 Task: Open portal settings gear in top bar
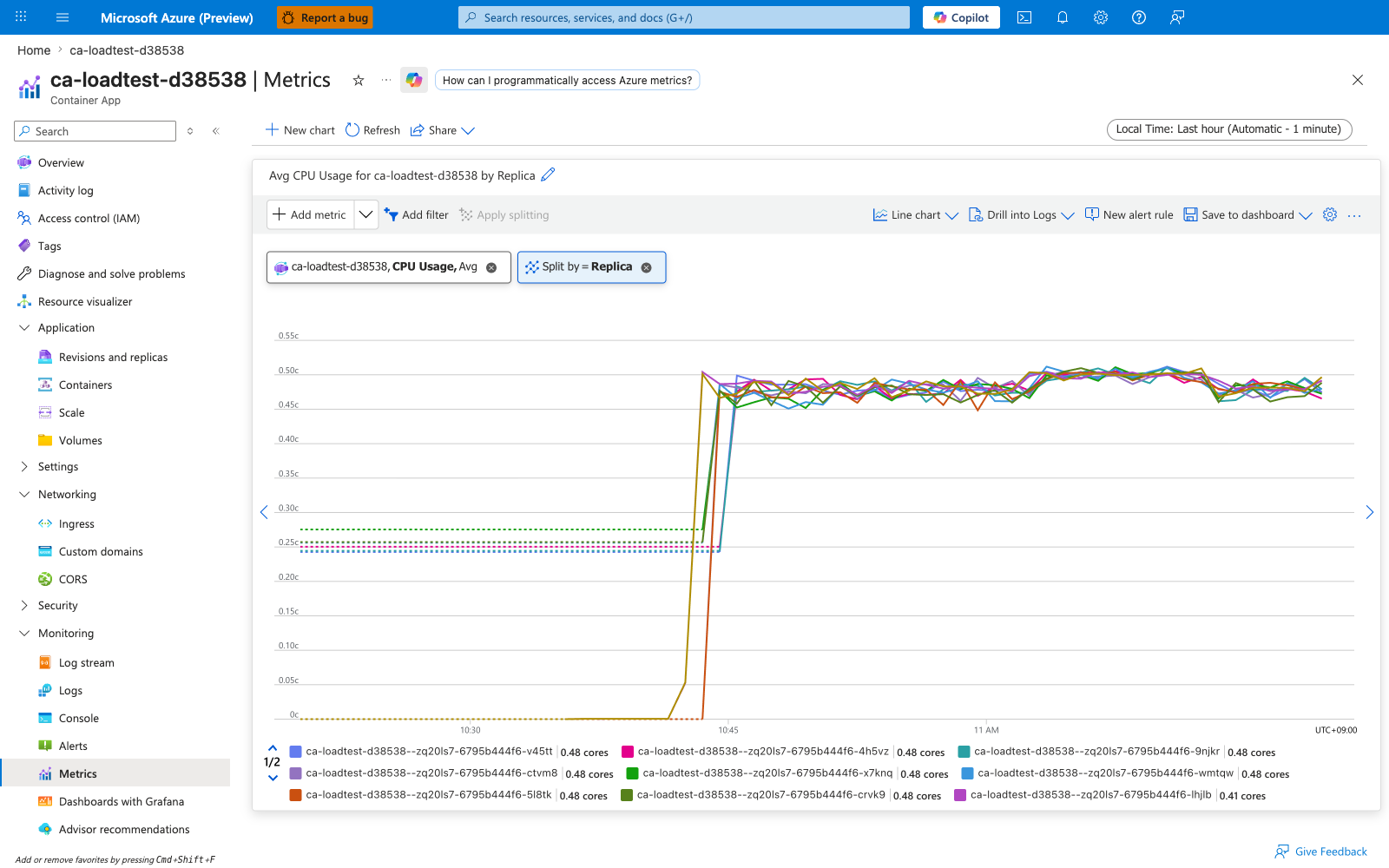point(1101,17)
